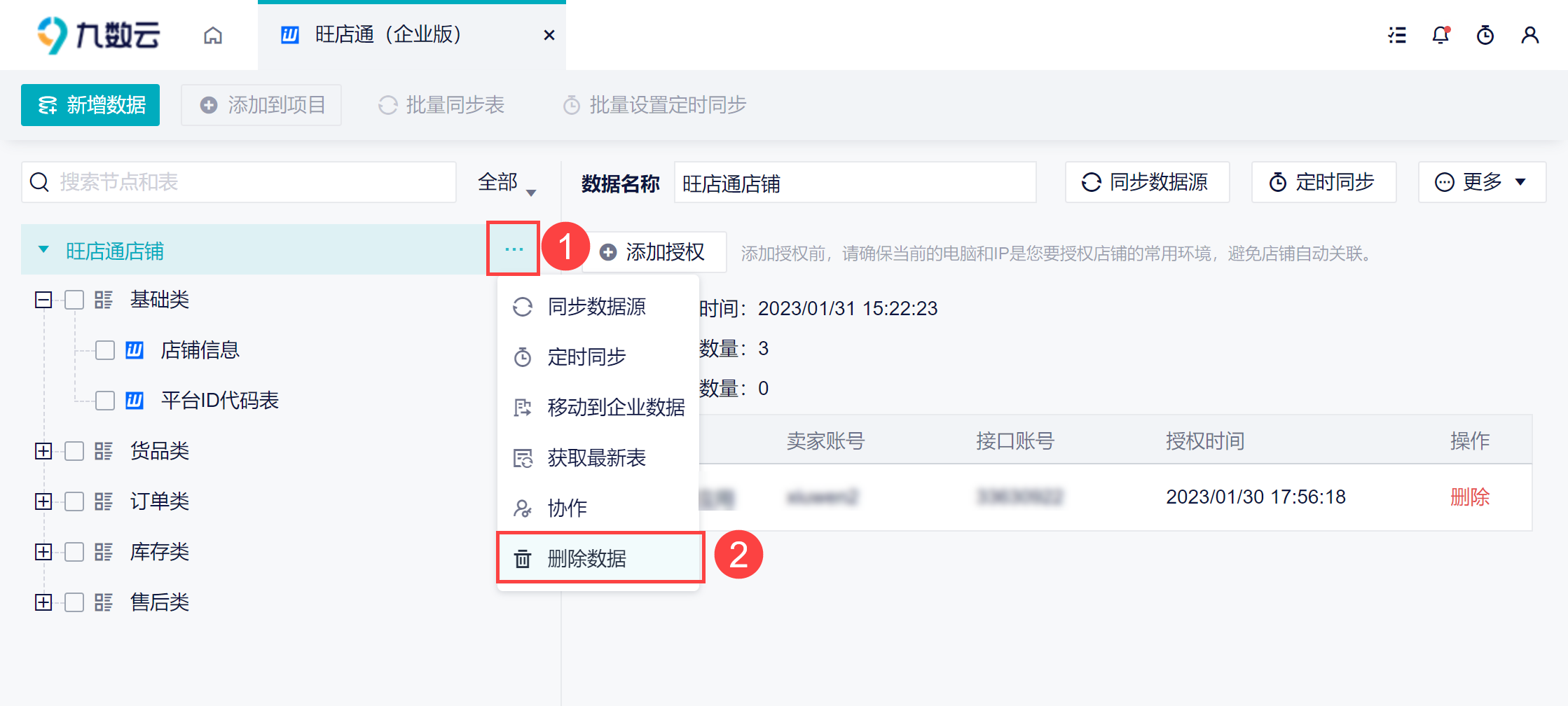The image size is (1568, 706).
Task: Click the 新增数据 button
Action: 90,105
